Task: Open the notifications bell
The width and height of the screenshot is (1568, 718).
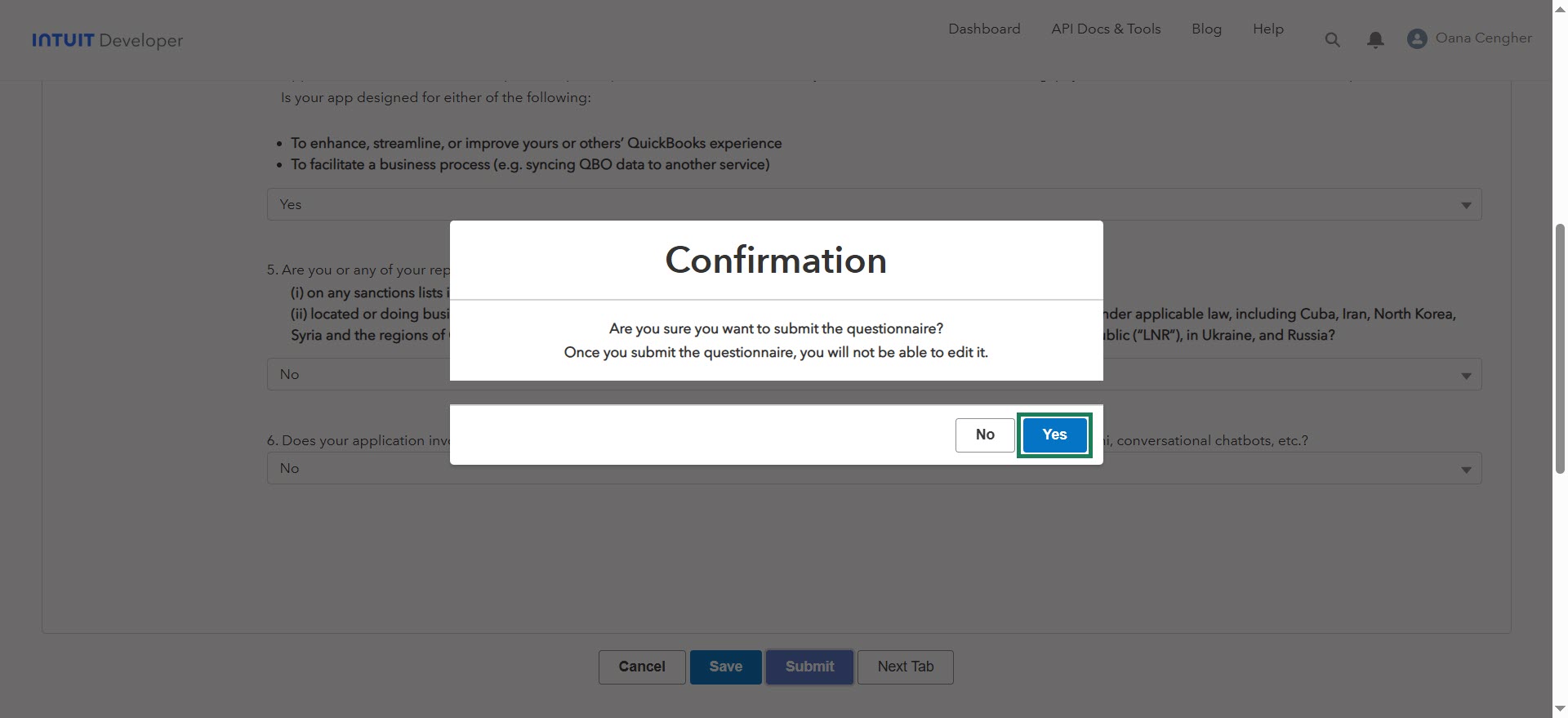Action: pos(1375,39)
